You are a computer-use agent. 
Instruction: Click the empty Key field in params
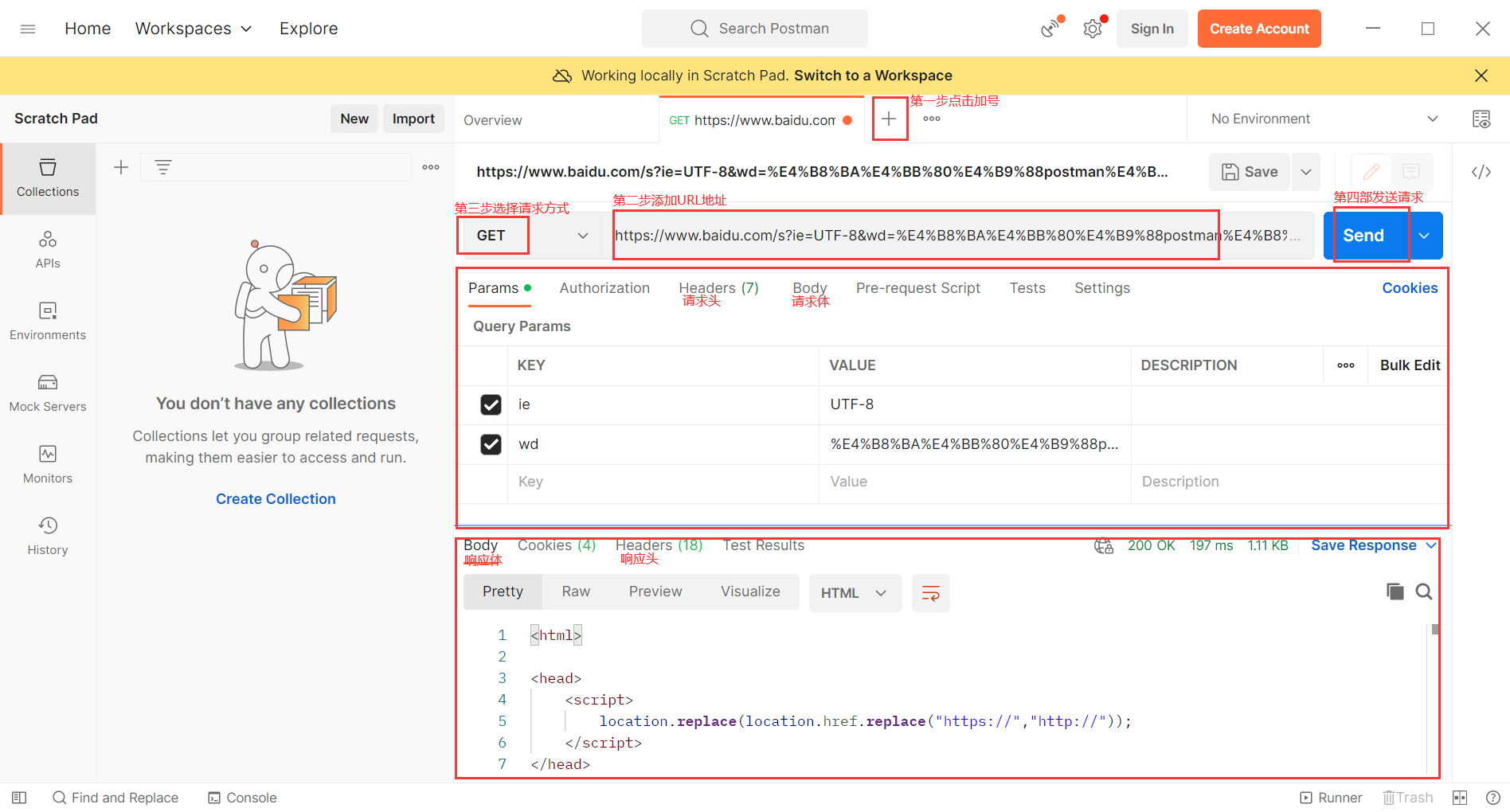point(663,482)
